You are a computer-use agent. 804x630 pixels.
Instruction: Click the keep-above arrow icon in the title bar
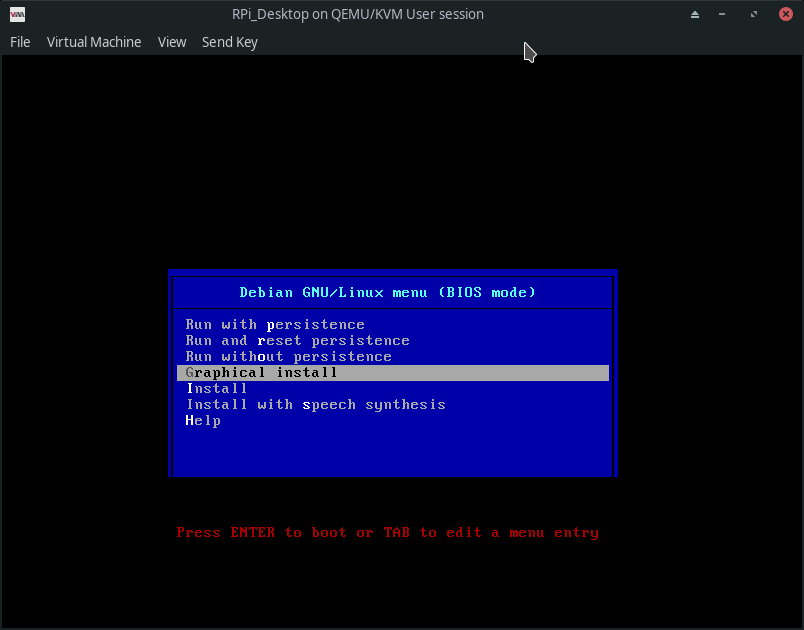[695, 14]
